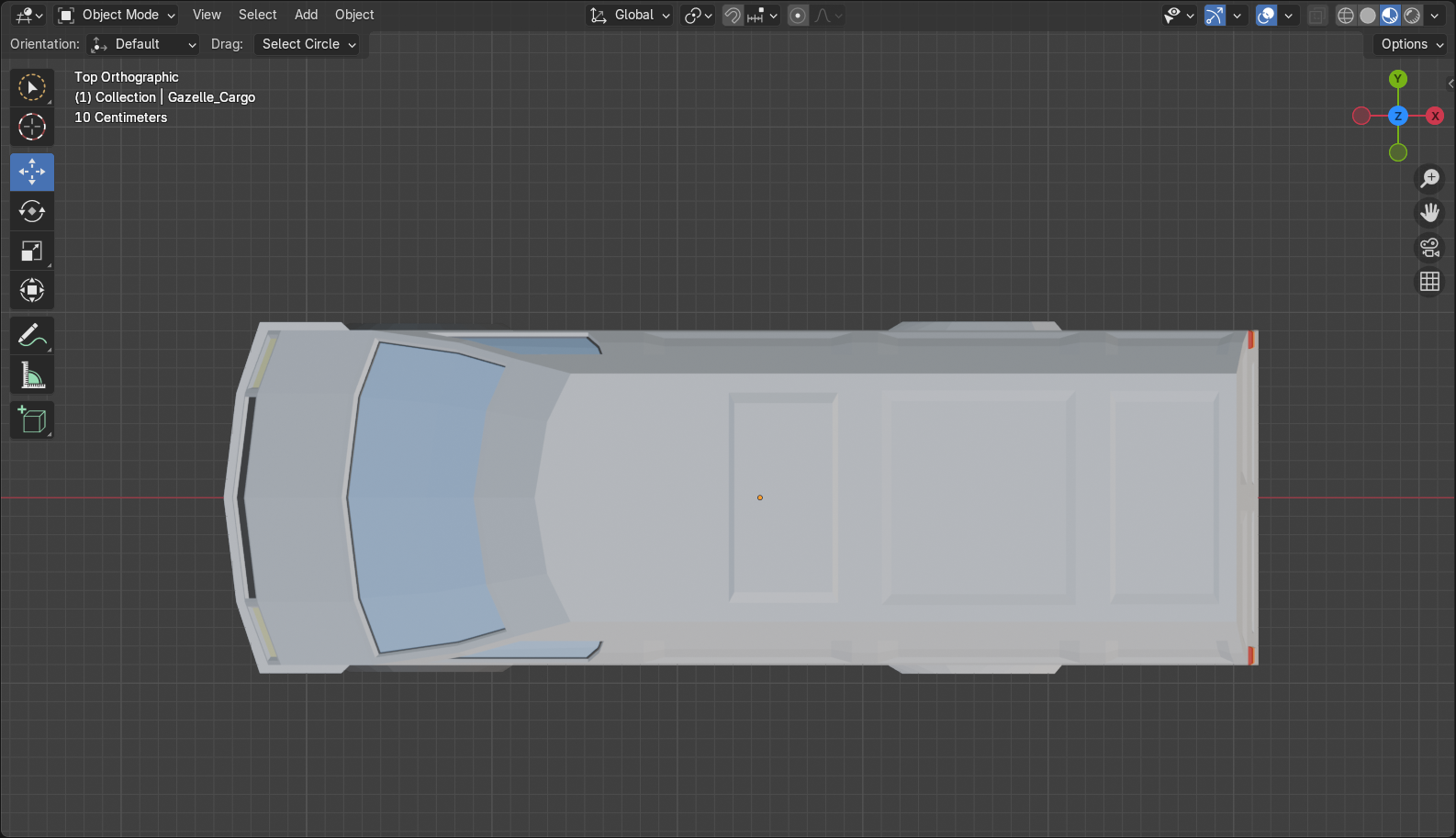Click the Y axis in navigation gizmo
The height and width of the screenshot is (838, 1456).
[1397, 79]
